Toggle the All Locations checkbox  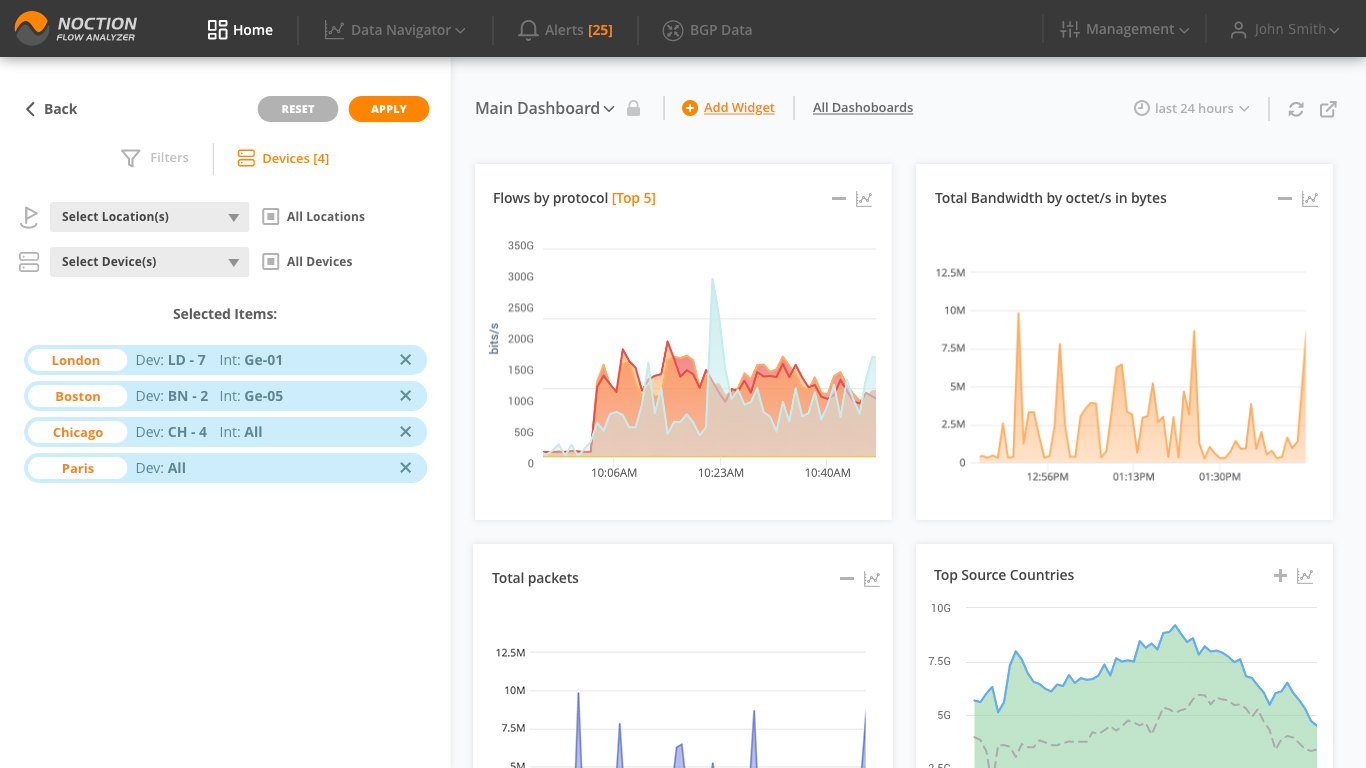[x=270, y=217]
